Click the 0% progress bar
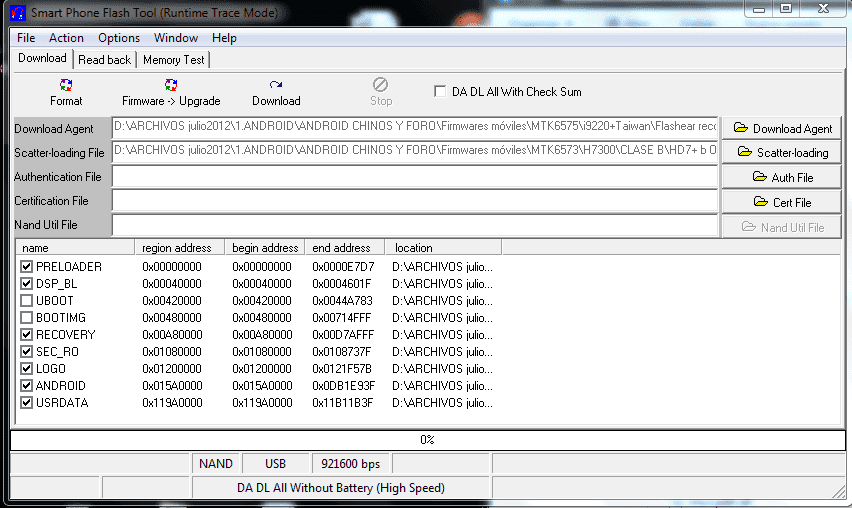Viewport: 852px width, 508px height. pyautogui.click(x=428, y=440)
